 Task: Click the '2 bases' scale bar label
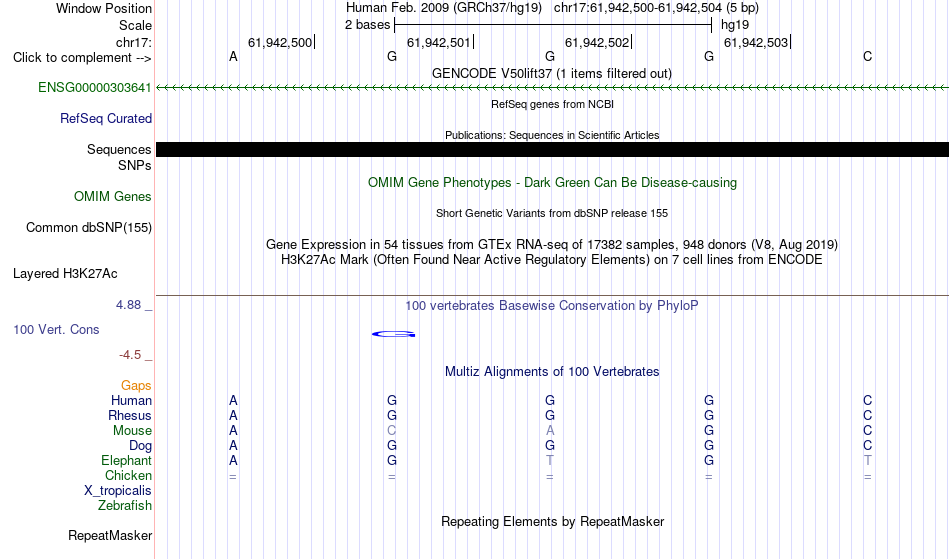pyautogui.click(x=367, y=25)
